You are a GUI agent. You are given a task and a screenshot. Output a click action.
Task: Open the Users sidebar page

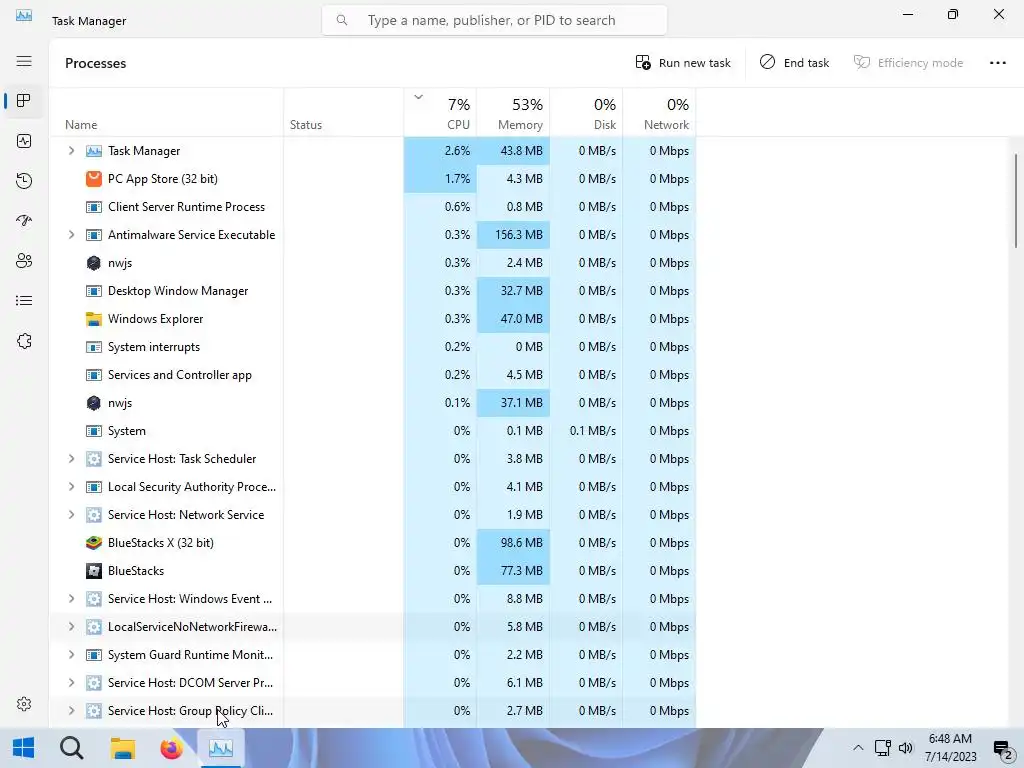pyautogui.click(x=24, y=261)
